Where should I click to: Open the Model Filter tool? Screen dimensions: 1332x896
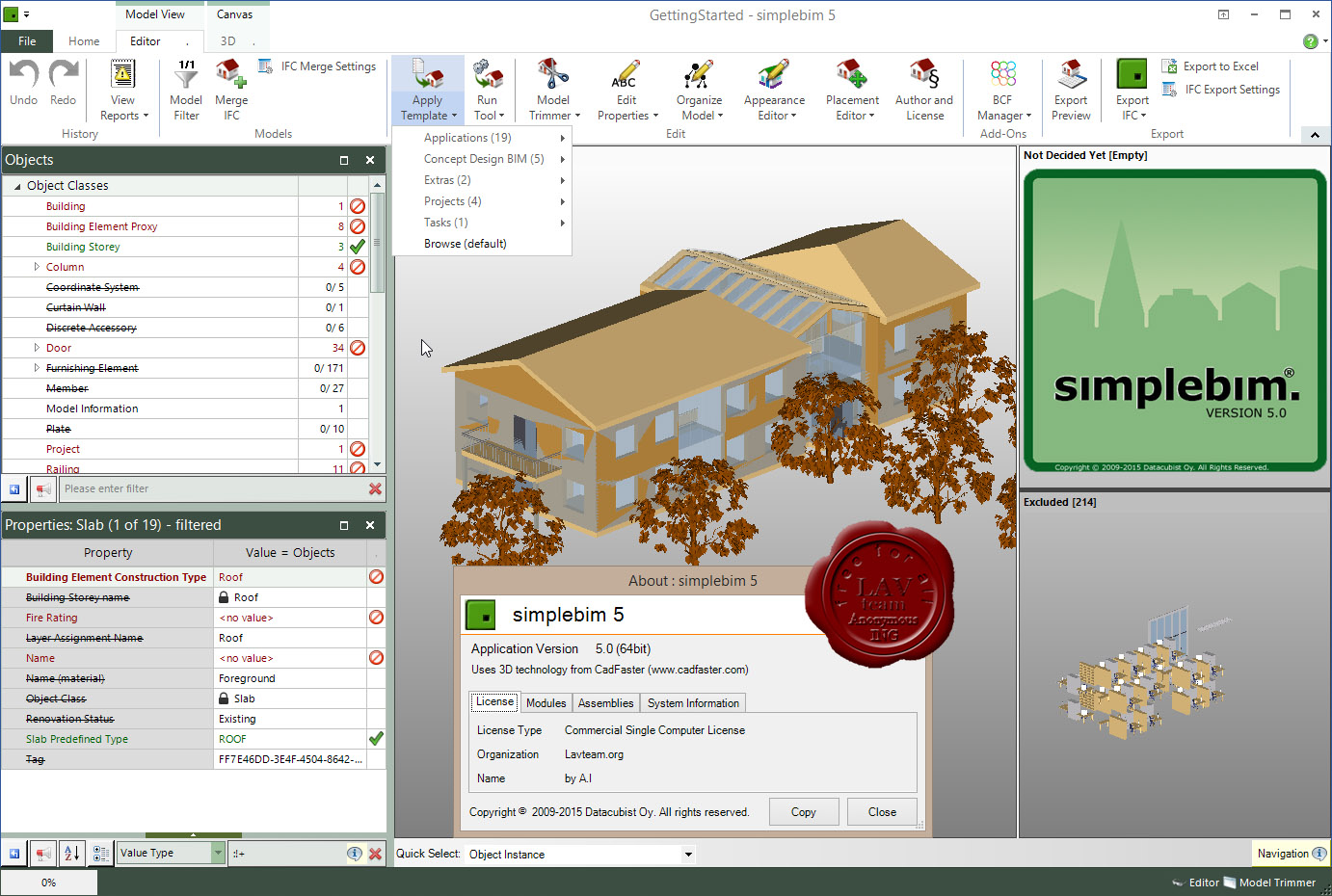point(186,91)
